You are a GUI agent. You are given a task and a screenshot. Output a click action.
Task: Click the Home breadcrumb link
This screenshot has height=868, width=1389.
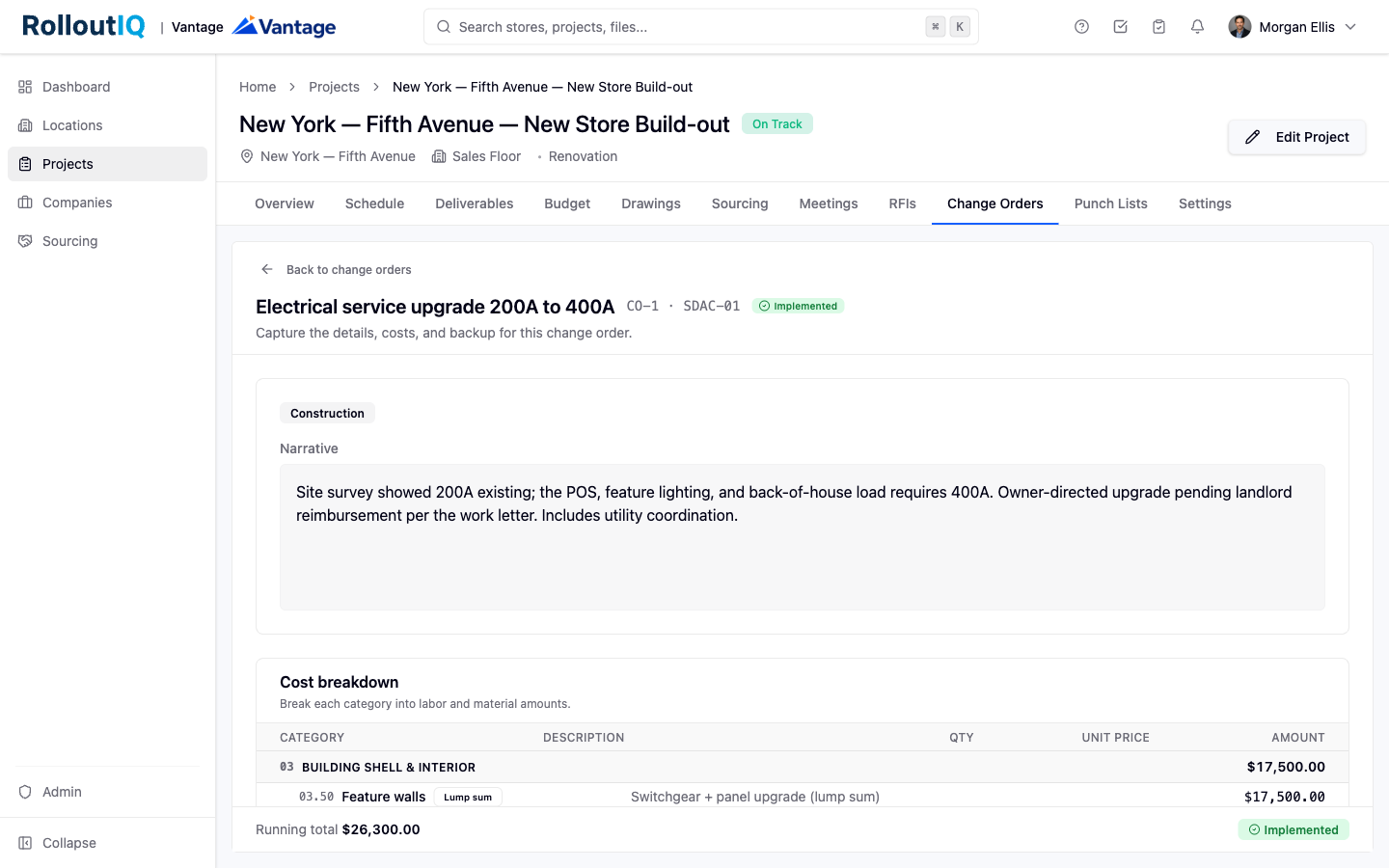[258, 87]
